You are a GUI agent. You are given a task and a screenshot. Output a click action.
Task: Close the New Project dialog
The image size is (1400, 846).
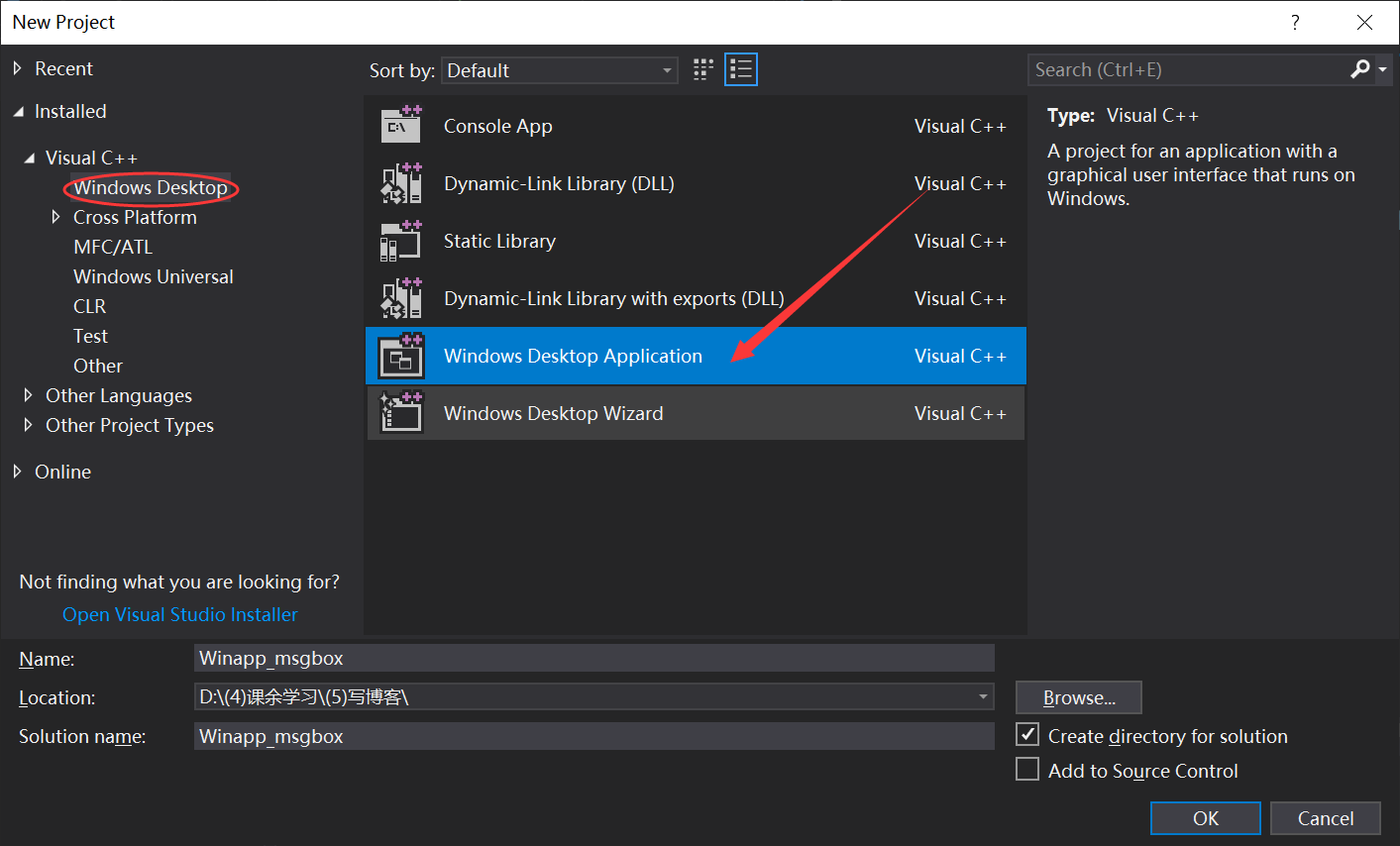pyautogui.click(x=1364, y=22)
